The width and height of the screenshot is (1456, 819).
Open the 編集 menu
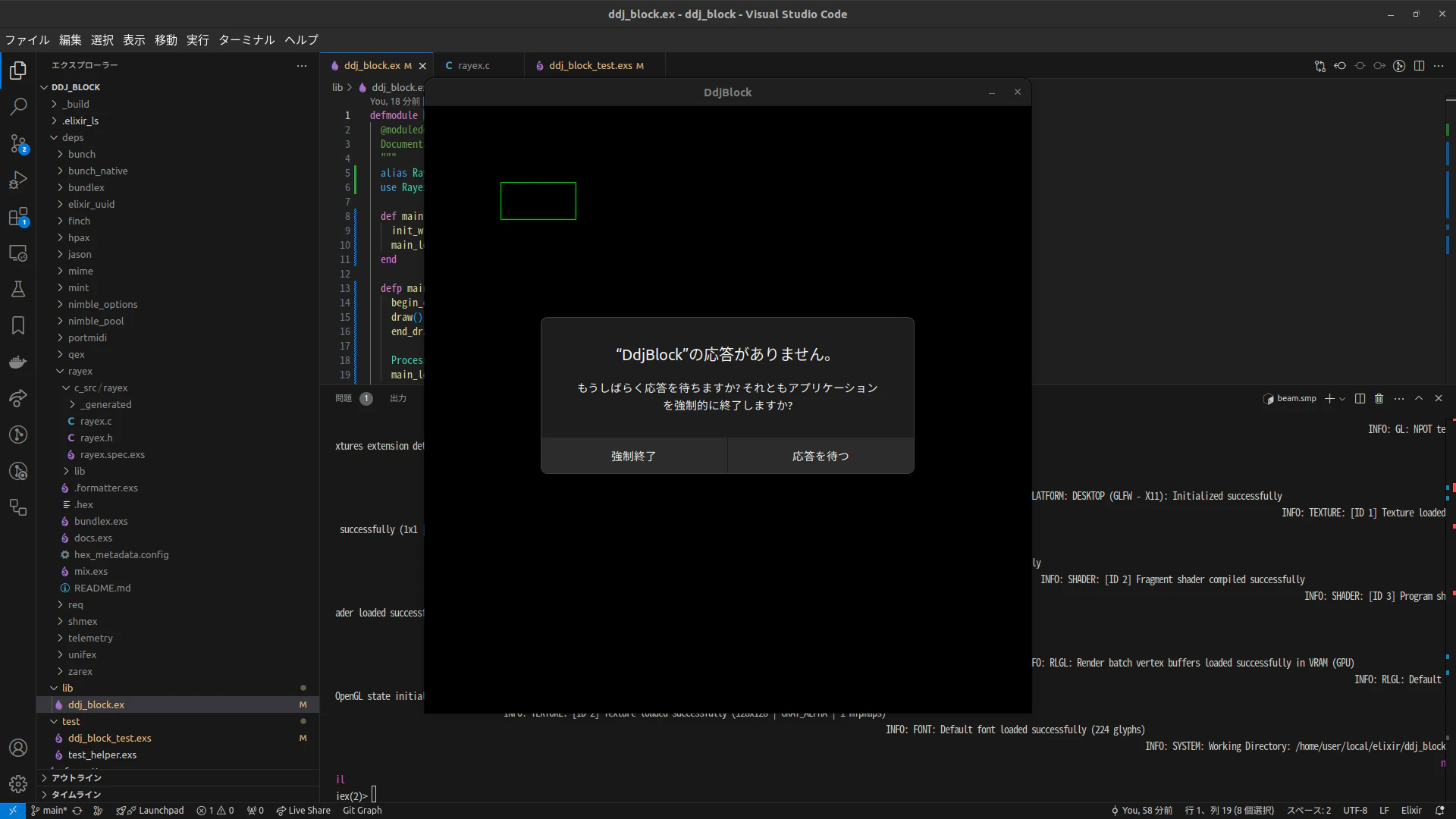pyautogui.click(x=71, y=40)
